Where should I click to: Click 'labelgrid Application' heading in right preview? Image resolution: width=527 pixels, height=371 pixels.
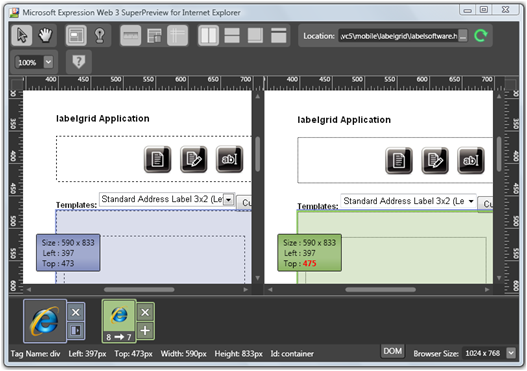pyautogui.click(x=344, y=120)
